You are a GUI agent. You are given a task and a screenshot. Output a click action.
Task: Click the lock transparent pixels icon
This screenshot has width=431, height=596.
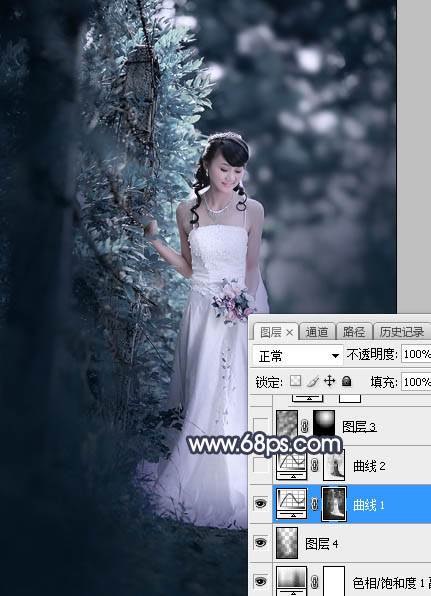pos(295,381)
